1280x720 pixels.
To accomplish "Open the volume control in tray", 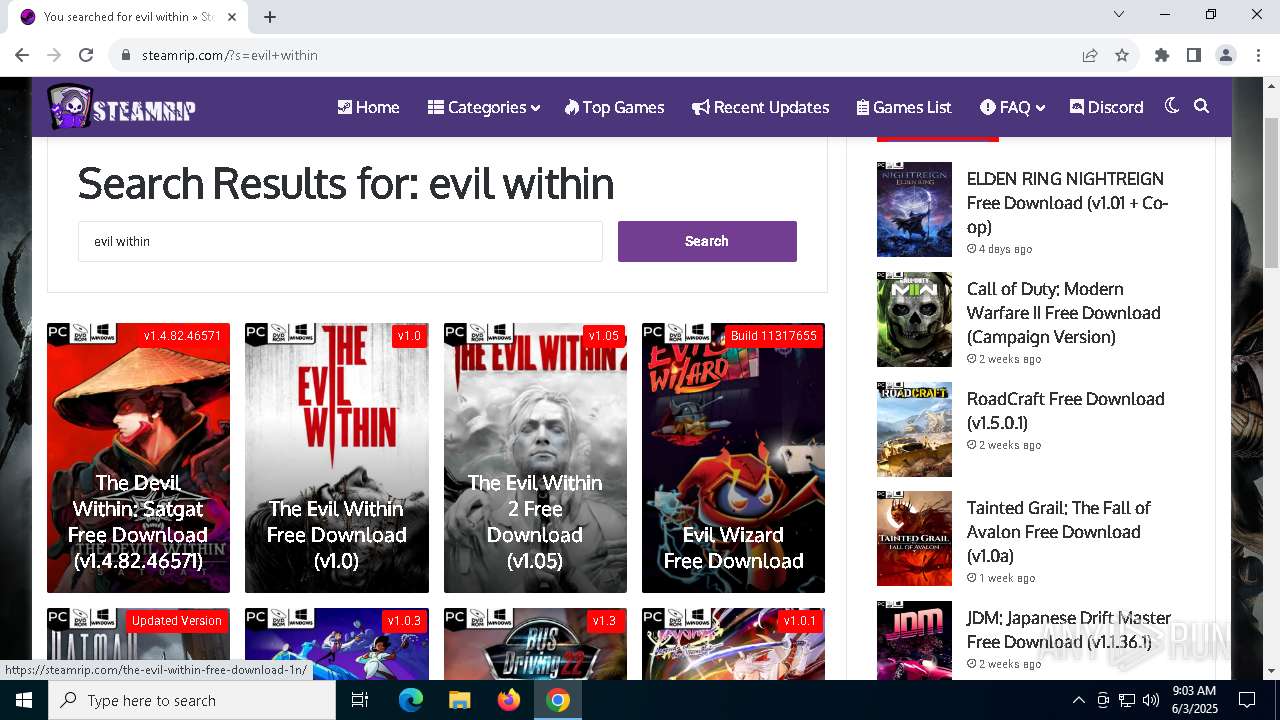I will coord(1150,700).
